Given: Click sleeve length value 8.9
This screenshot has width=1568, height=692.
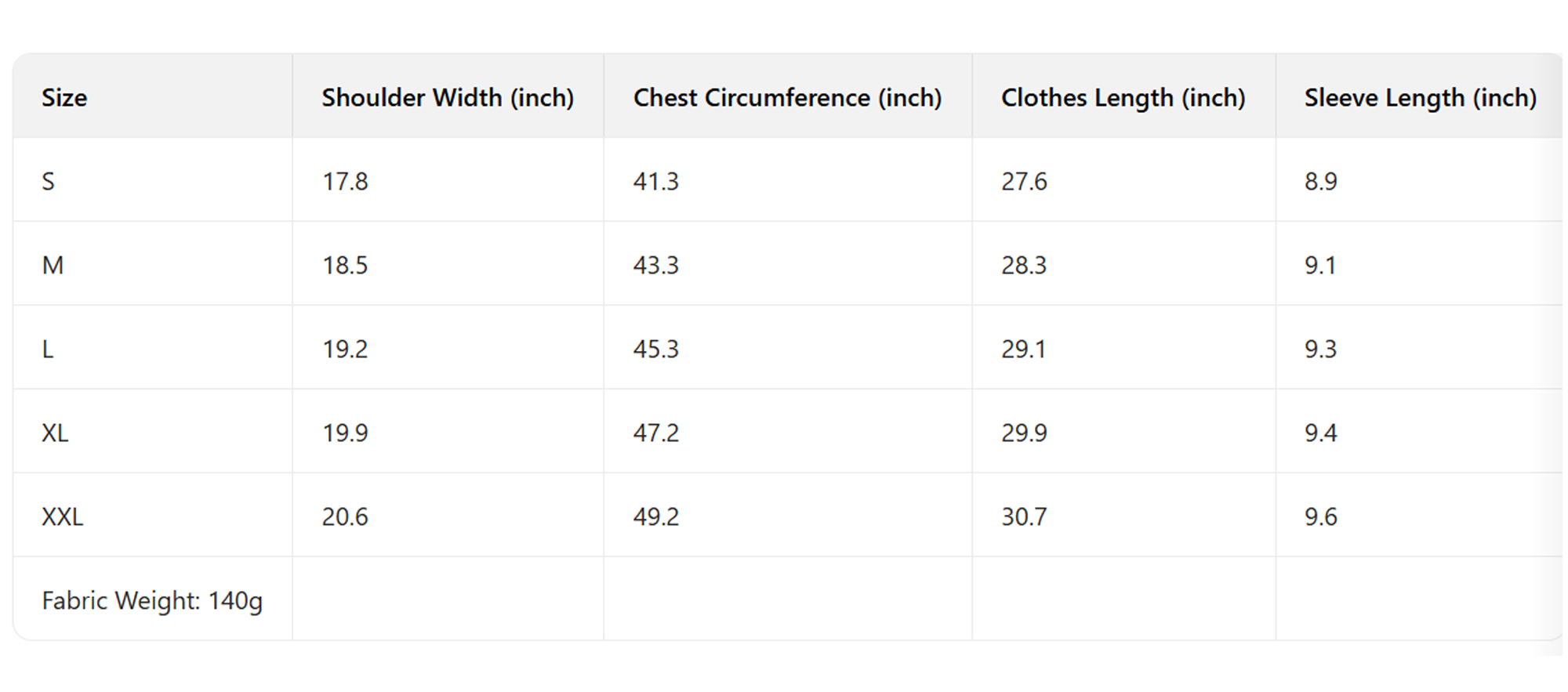Looking at the screenshot, I should tap(1320, 182).
